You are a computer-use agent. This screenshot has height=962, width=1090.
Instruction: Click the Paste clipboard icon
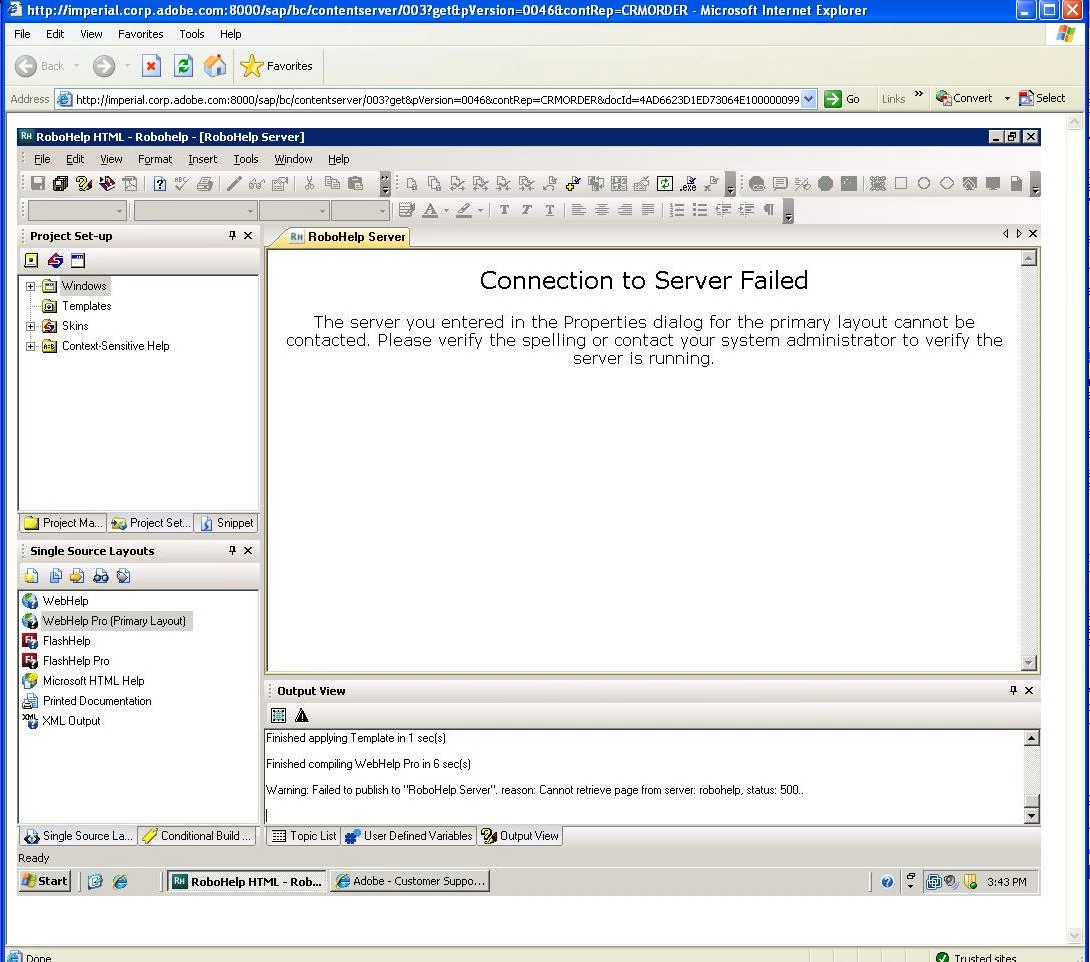[x=355, y=184]
